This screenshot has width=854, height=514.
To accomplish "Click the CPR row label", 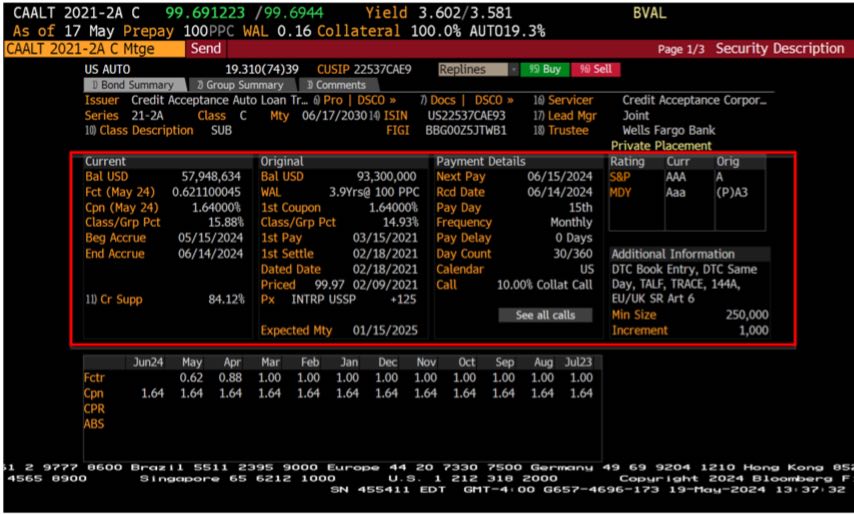I will tap(94, 409).
